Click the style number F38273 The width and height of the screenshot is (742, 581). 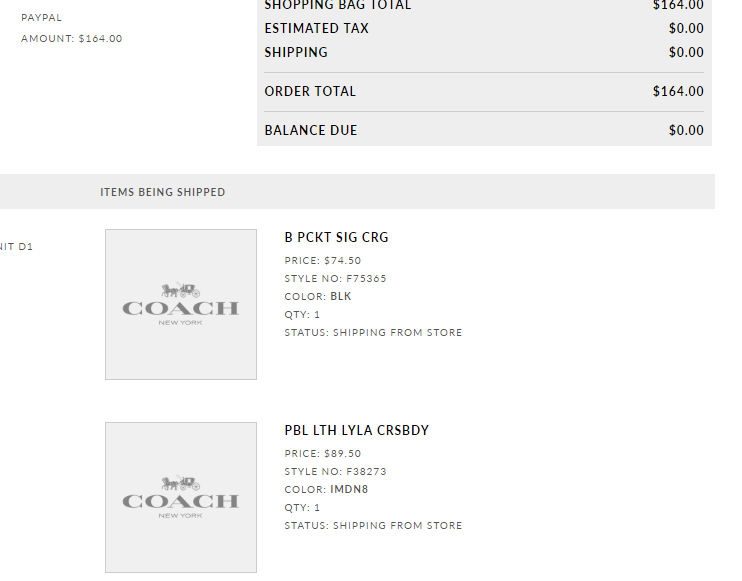(366, 471)
